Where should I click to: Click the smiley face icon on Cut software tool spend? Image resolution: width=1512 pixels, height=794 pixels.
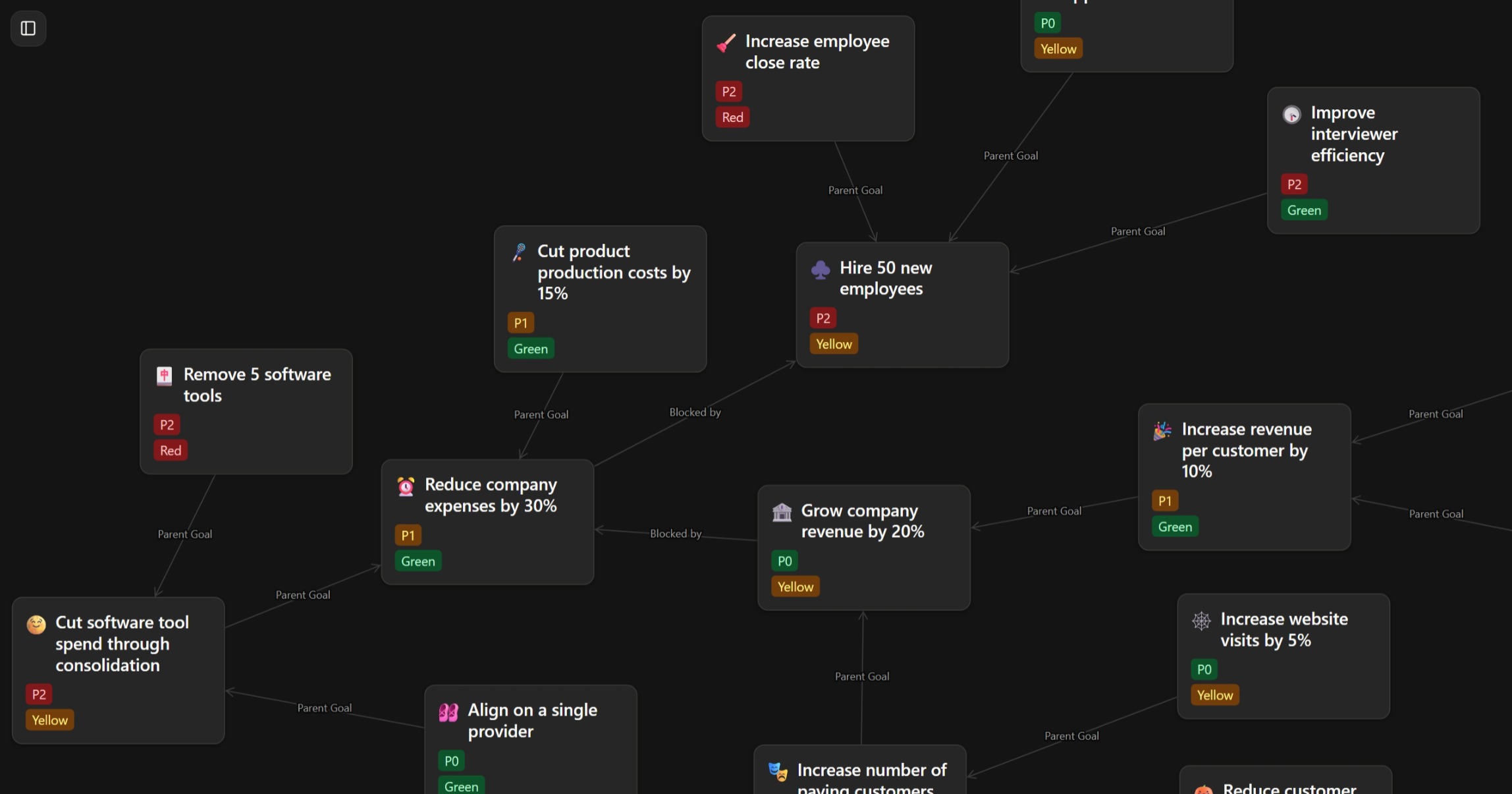[x=36, y=624]
